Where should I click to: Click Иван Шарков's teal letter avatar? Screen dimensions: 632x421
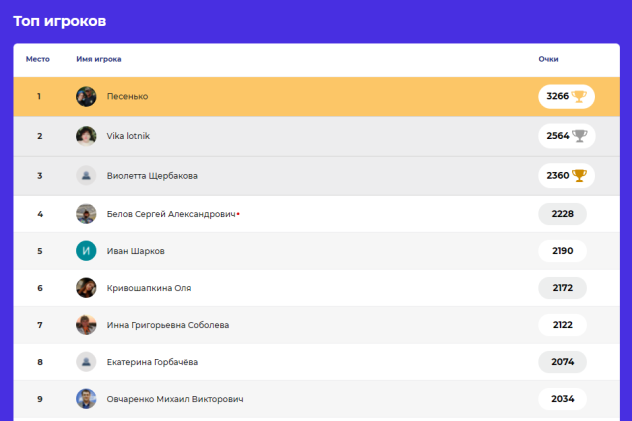(x=86, y=250)
